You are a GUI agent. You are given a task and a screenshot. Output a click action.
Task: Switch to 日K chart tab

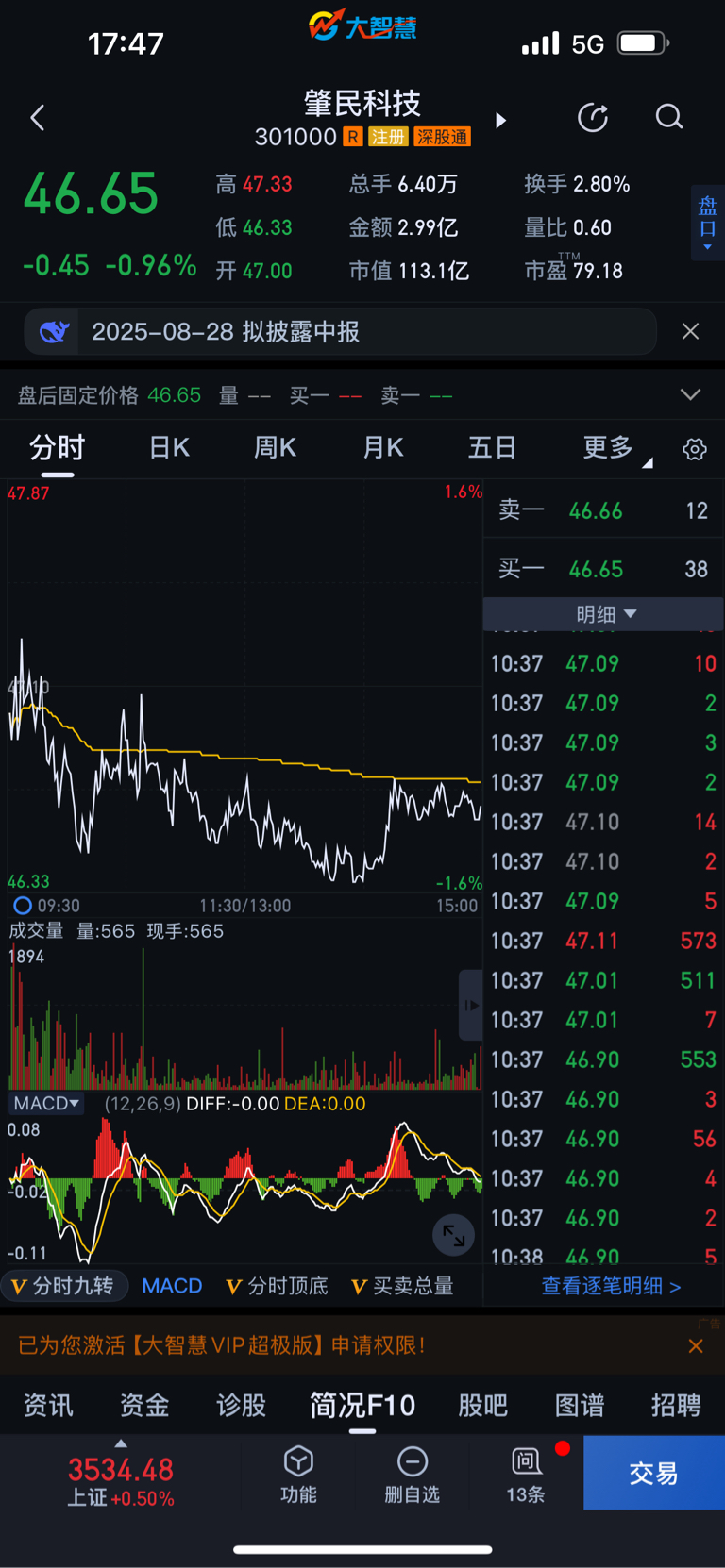tap(169, 447)
